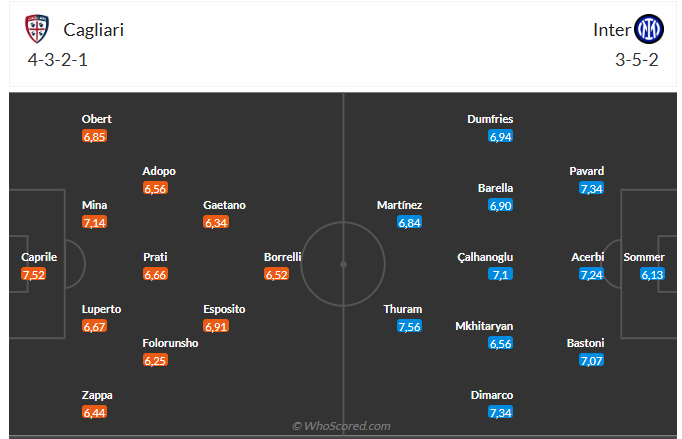Screen dimensions: 682x439
Task: Click Zappa's 6,44 rating badge
Action: pyautogui.click(x=94, y=412)
